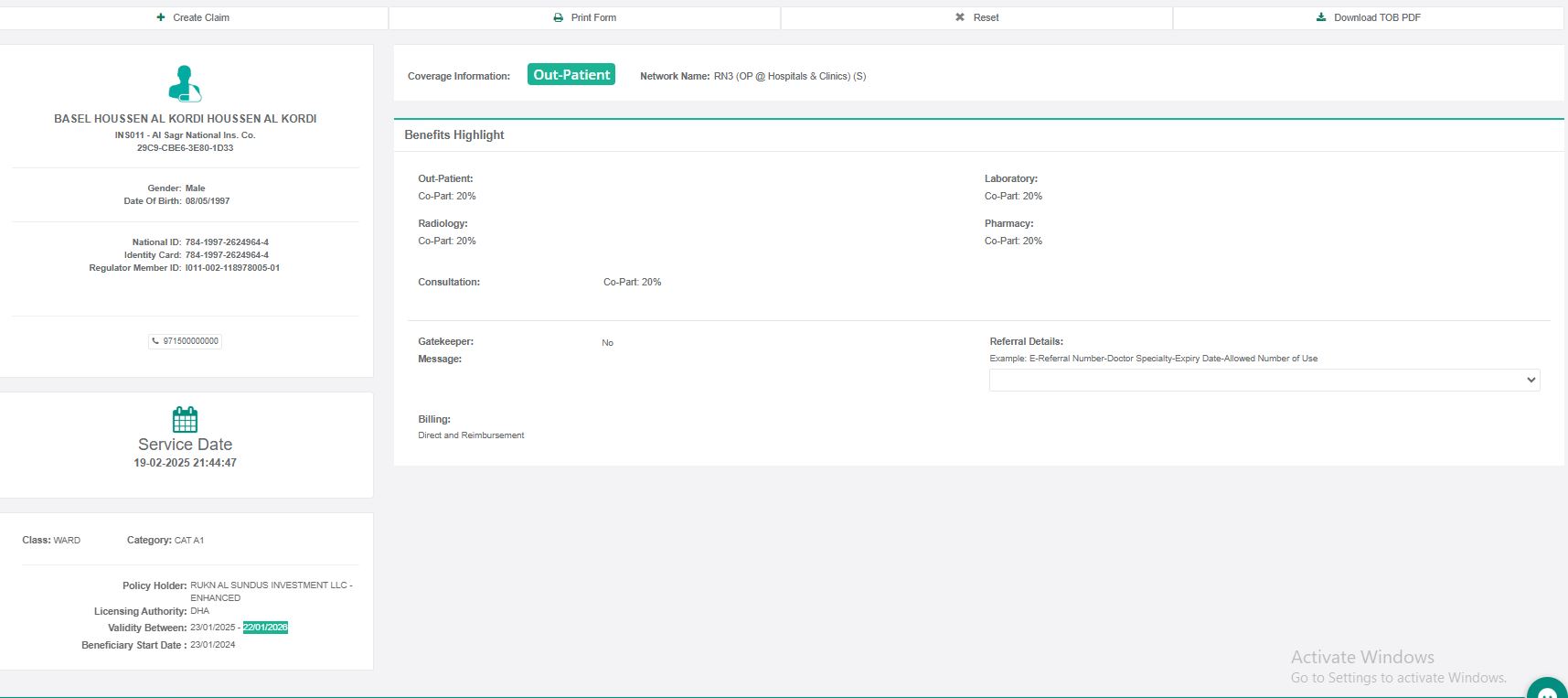Click the patient name BASEL HOUSSEN AL KORDI
The image size is (1568, 698).
pyautogui.click(x=185, y=119)
